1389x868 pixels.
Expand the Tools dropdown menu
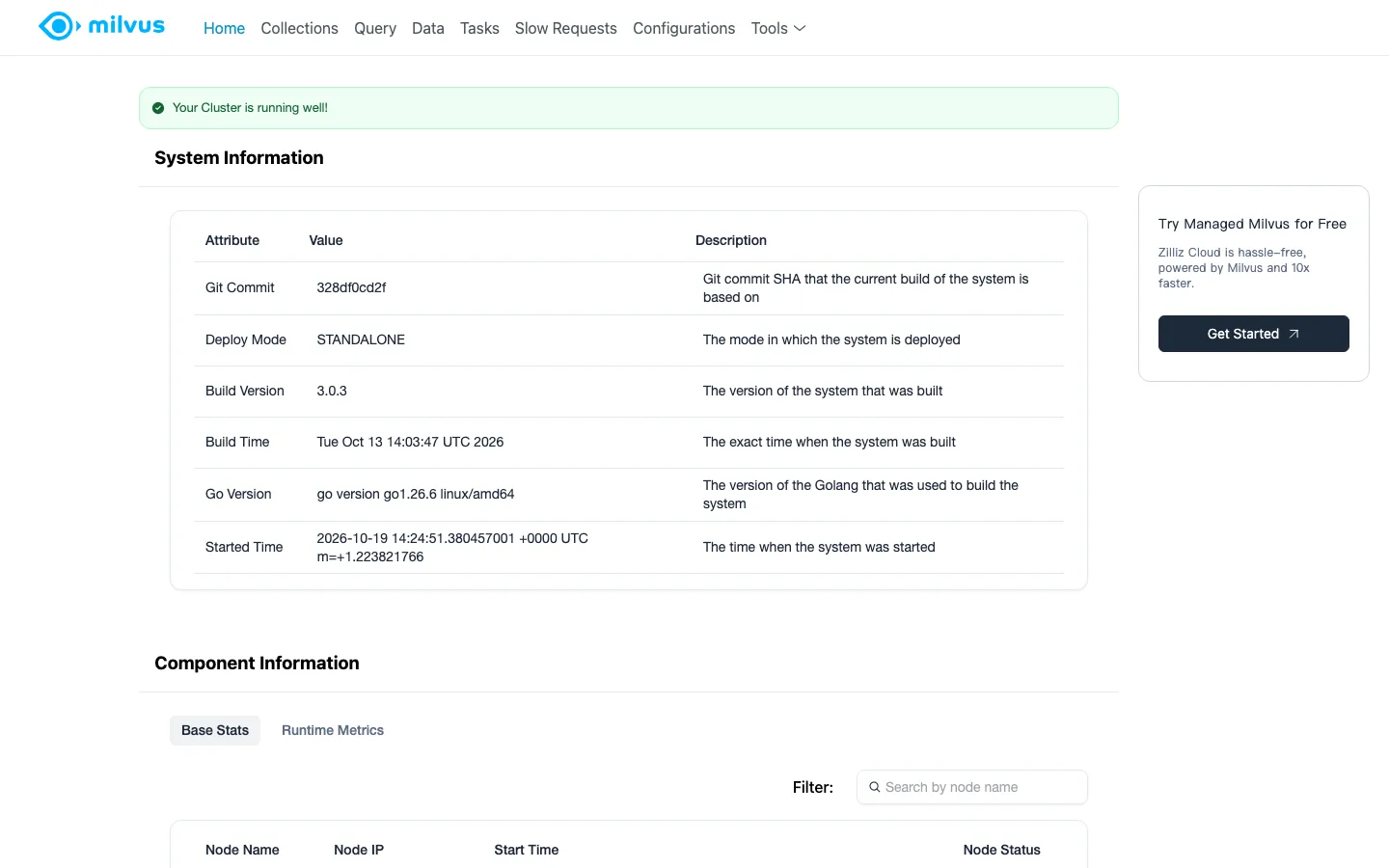778,28
